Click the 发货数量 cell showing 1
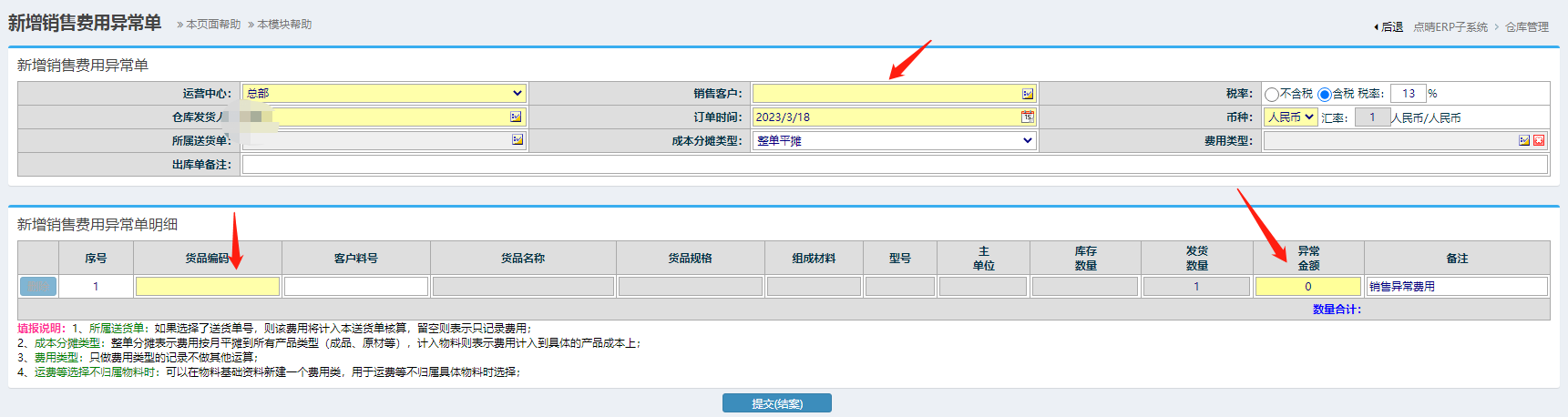 pos(1196,286)
